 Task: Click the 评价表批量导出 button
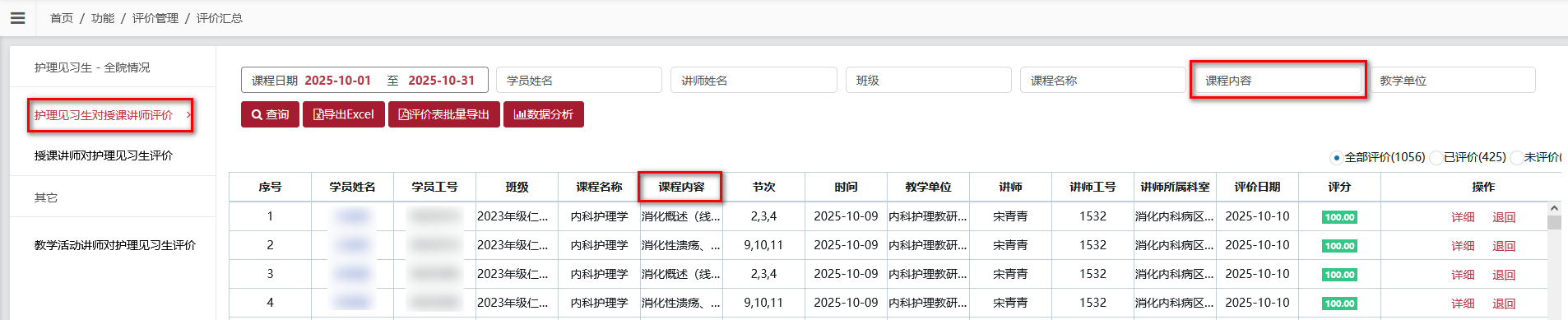coord(443,114)
